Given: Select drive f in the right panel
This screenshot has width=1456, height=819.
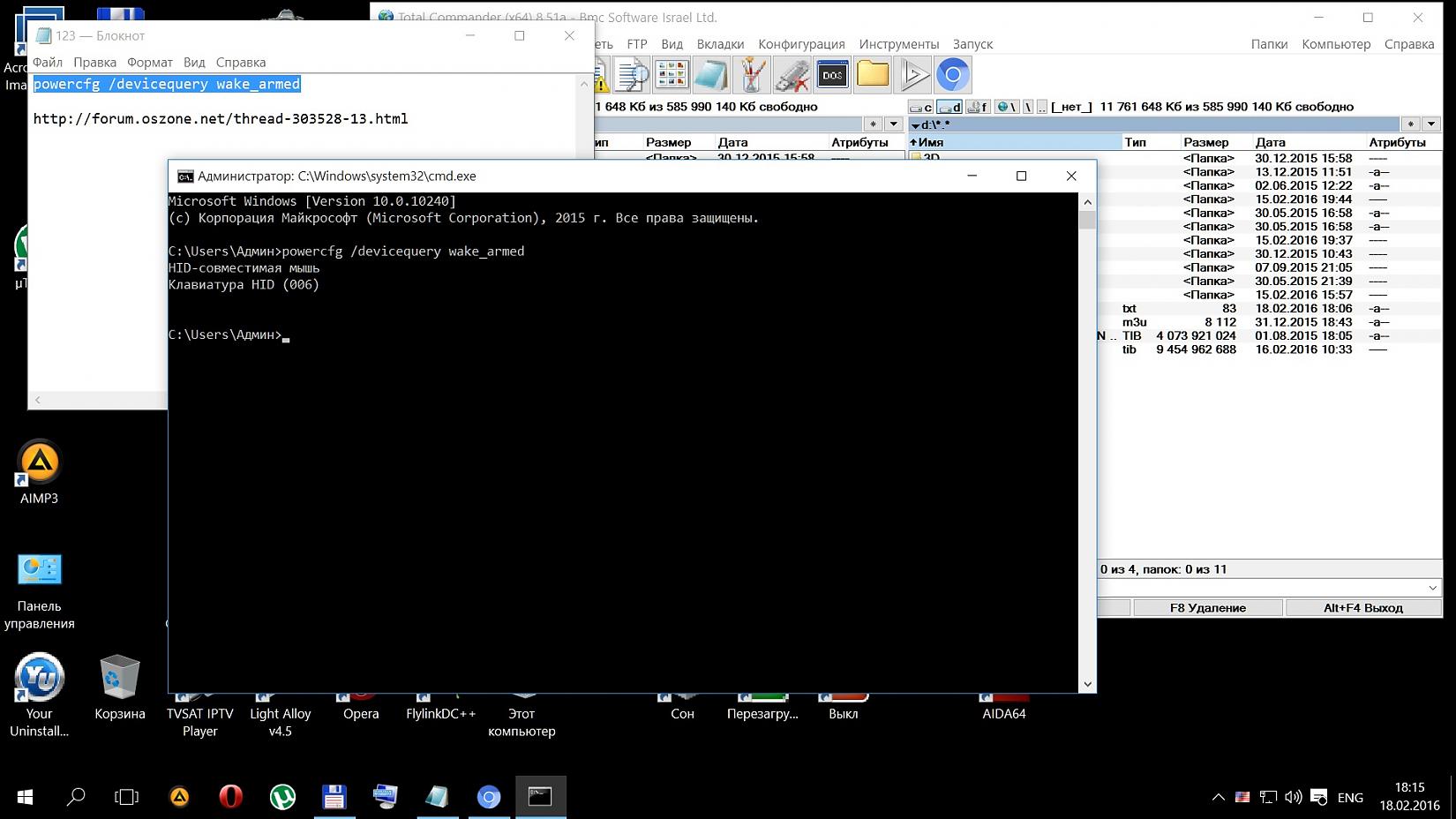Looking at the screenshot, I should point(978,107).
